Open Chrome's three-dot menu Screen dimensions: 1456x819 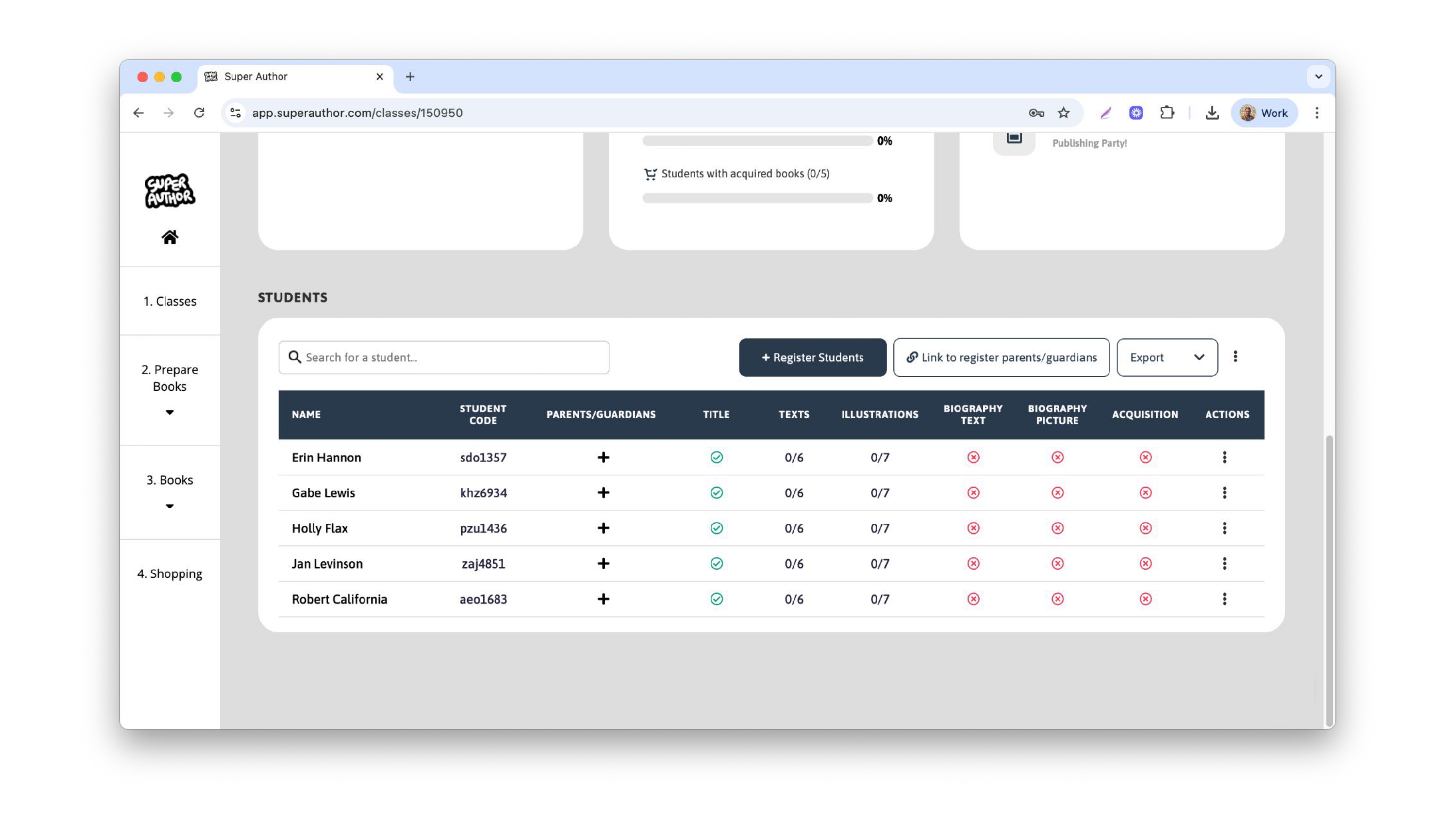pyautogui.click(x=1316, y=113)
